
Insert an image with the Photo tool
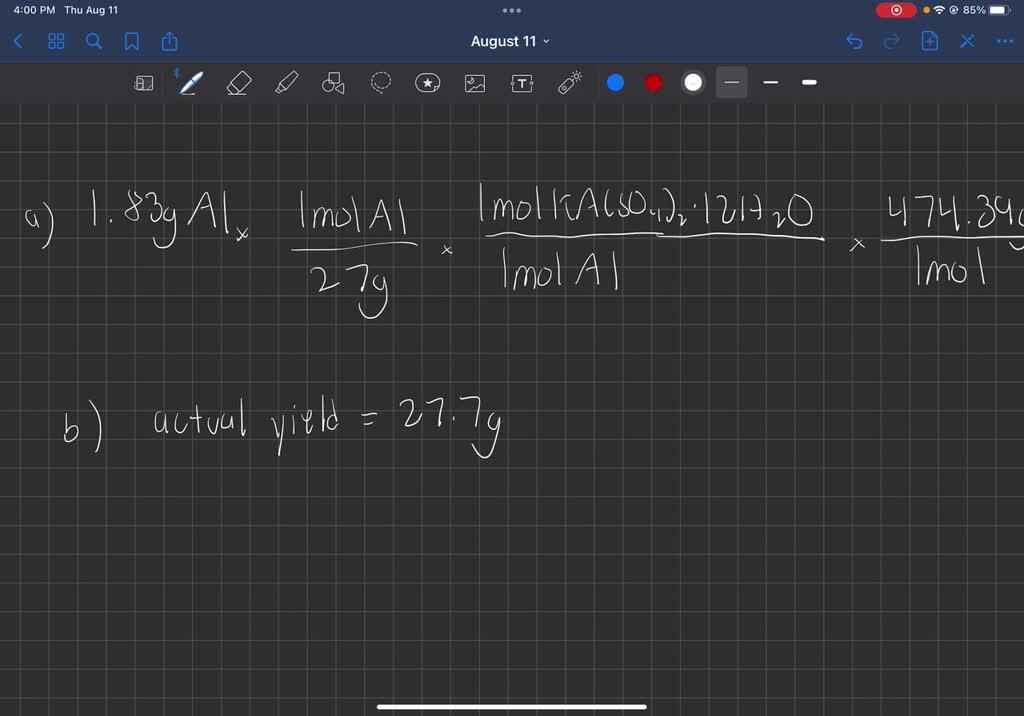click(x=475, y=83)
